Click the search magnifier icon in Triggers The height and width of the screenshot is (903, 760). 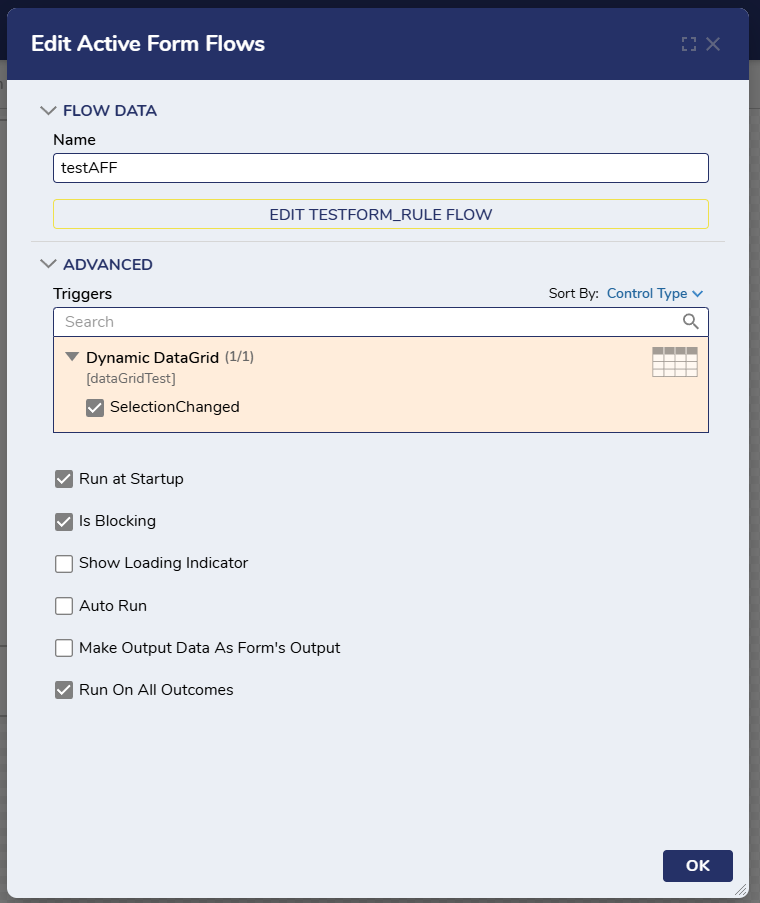(690, 321)
